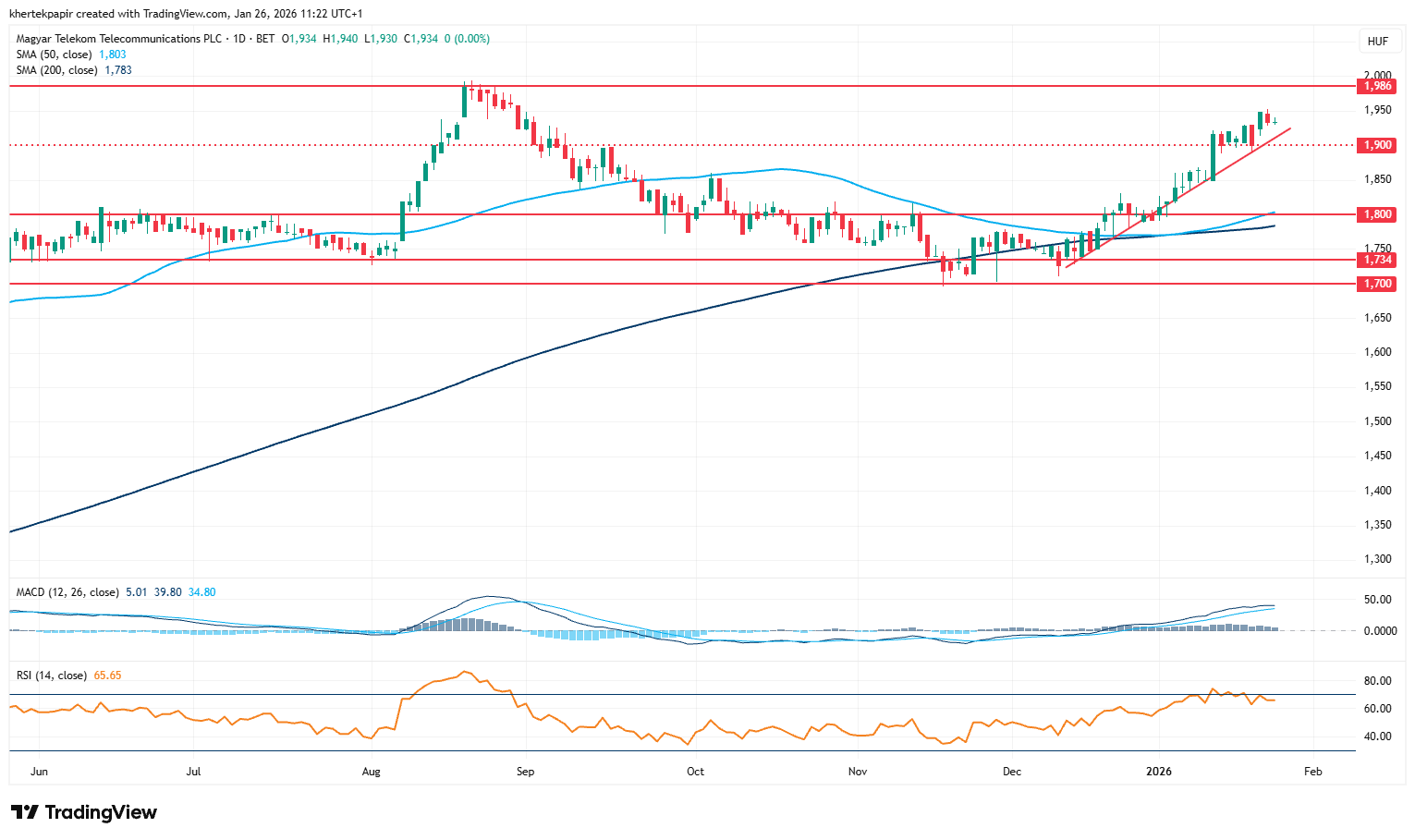
Task: Click the TradingView logo at bottom left
Action: click(x=84, y=812)
